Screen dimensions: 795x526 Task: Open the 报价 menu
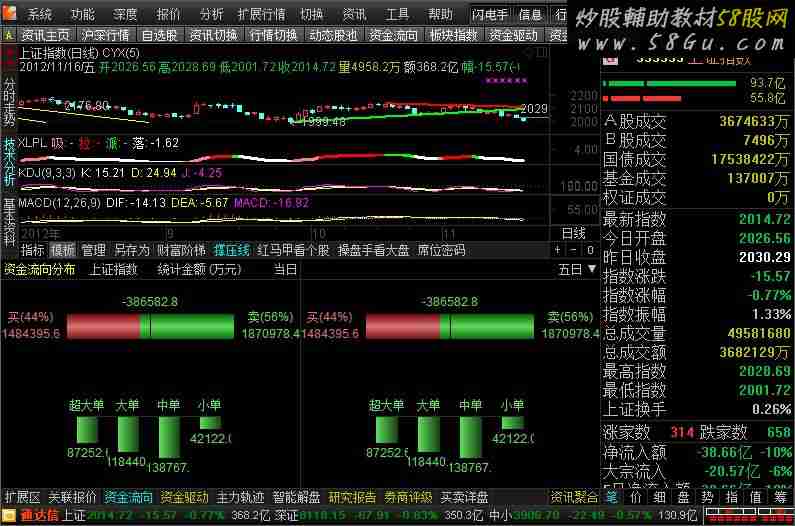click(168, 15)
